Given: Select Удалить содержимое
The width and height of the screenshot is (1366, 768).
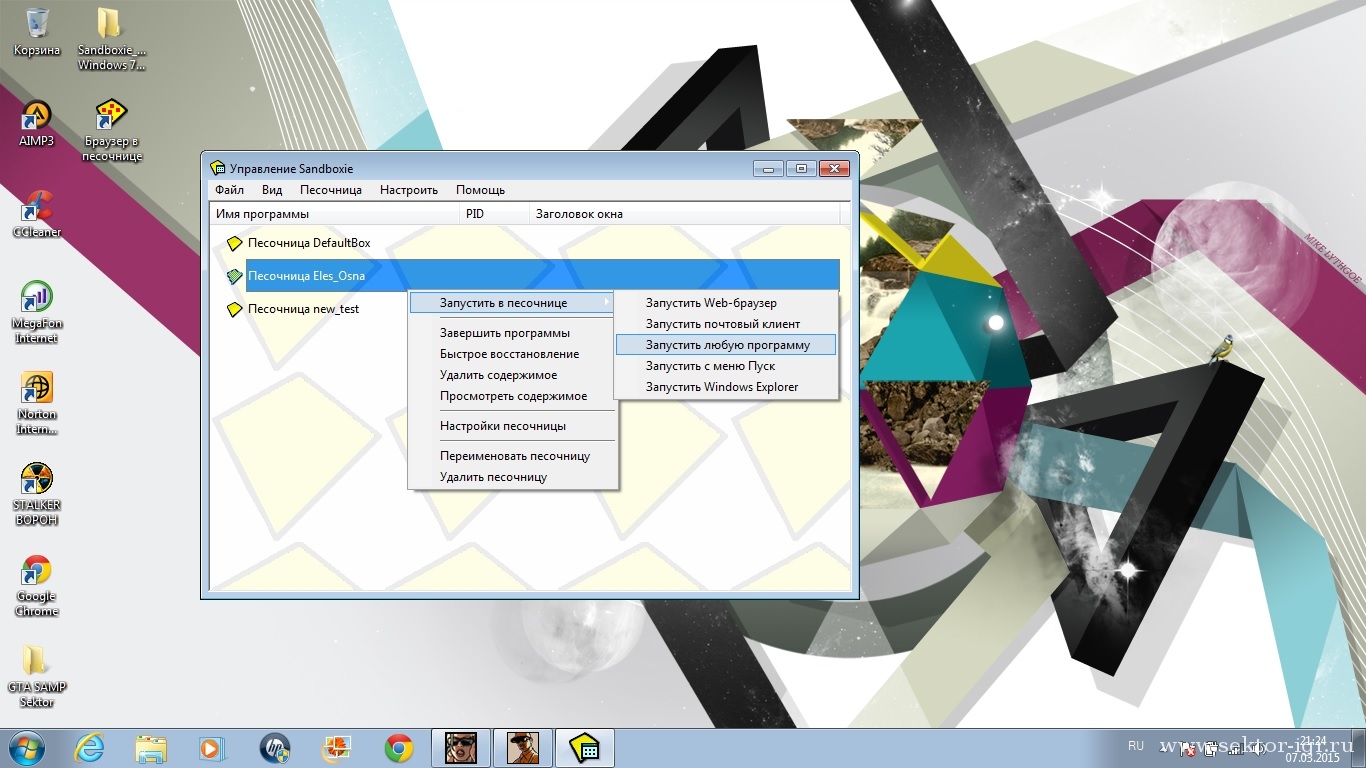Looking at the screenshot, I should pyautogui.click(x=513, y=375).
